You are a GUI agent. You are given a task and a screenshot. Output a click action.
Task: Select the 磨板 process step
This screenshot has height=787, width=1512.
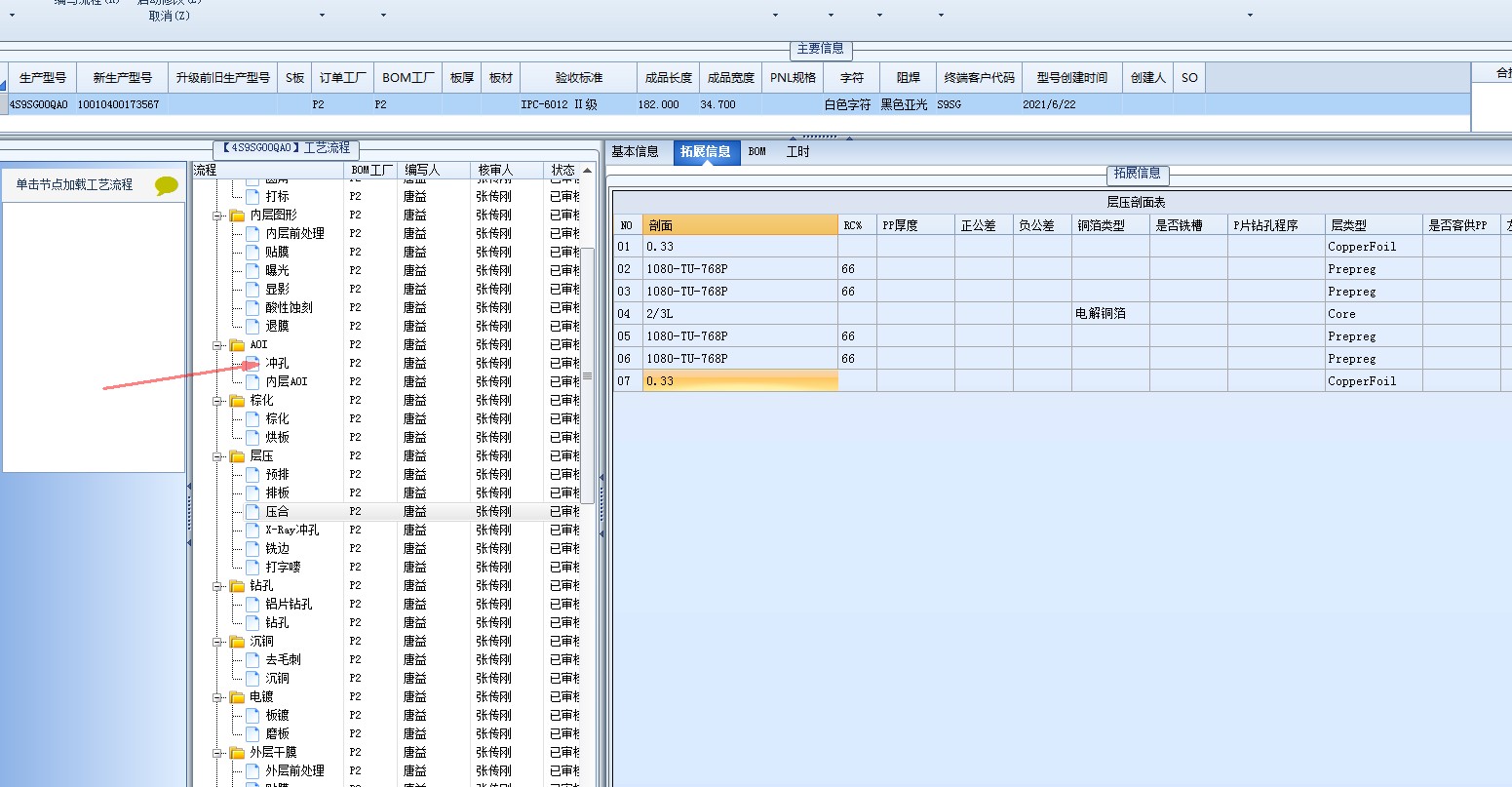coord(278,733)
